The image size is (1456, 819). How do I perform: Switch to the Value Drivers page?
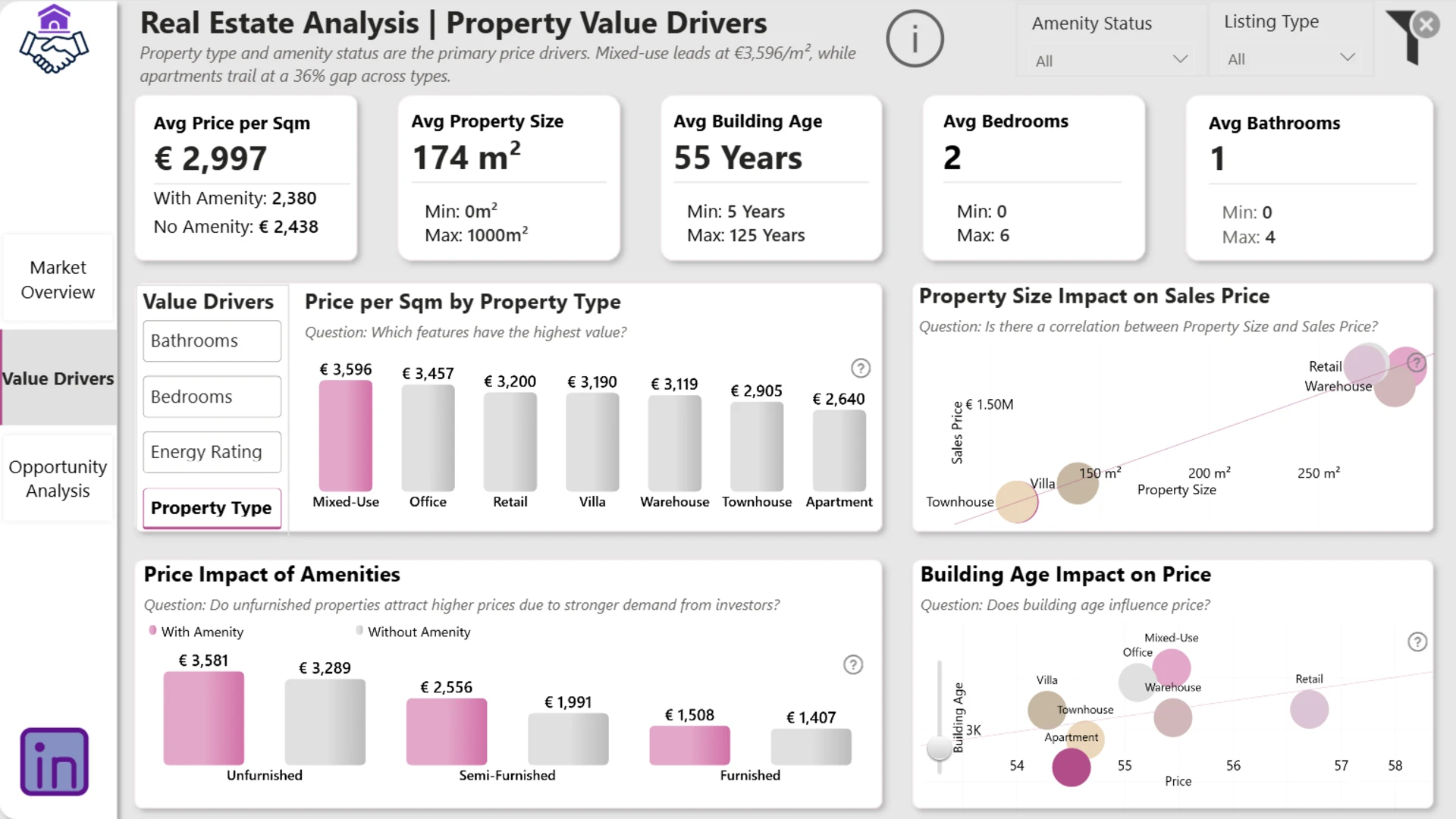click(x=58, y=378)
